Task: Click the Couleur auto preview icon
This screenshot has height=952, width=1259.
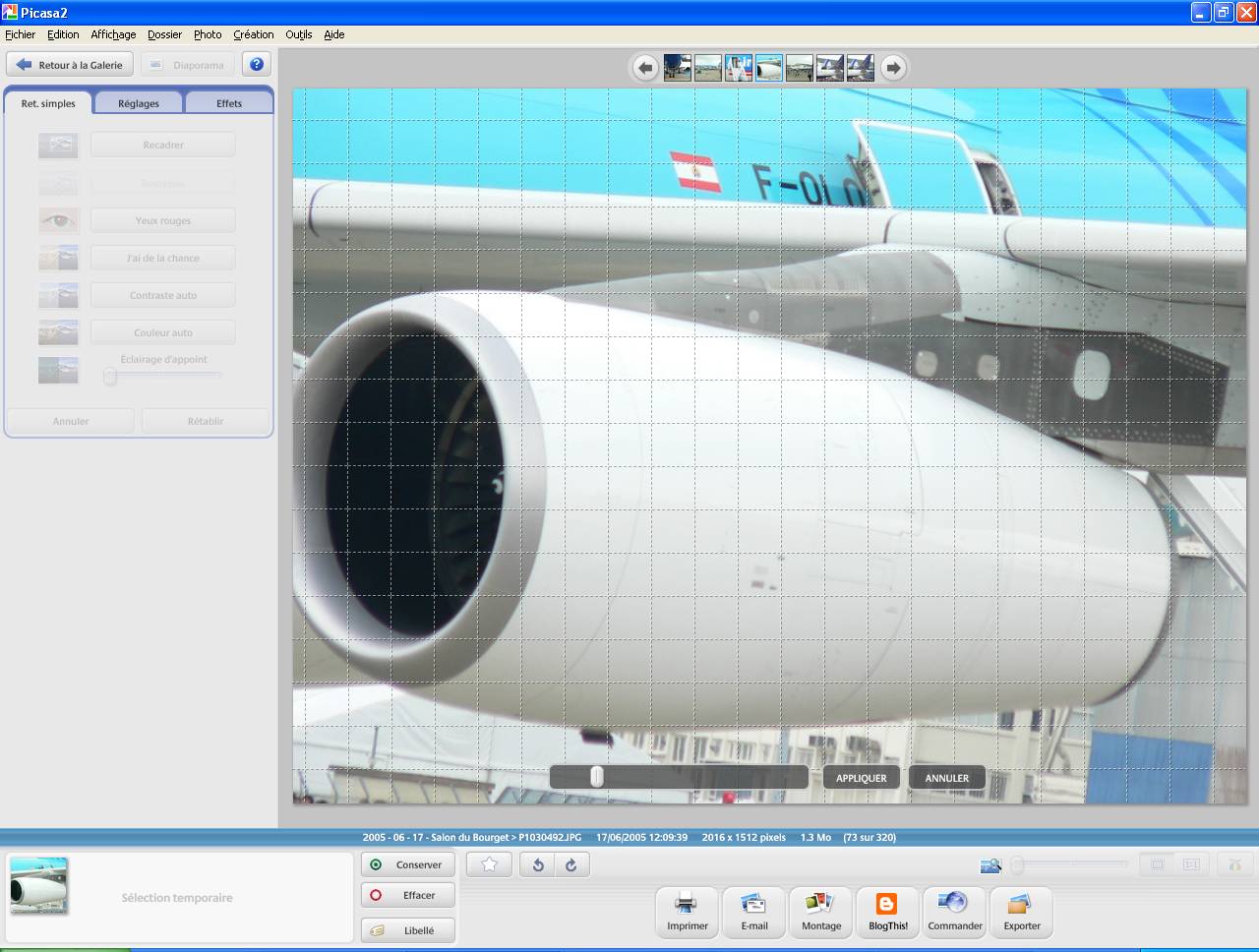Action: coord(58,332)
